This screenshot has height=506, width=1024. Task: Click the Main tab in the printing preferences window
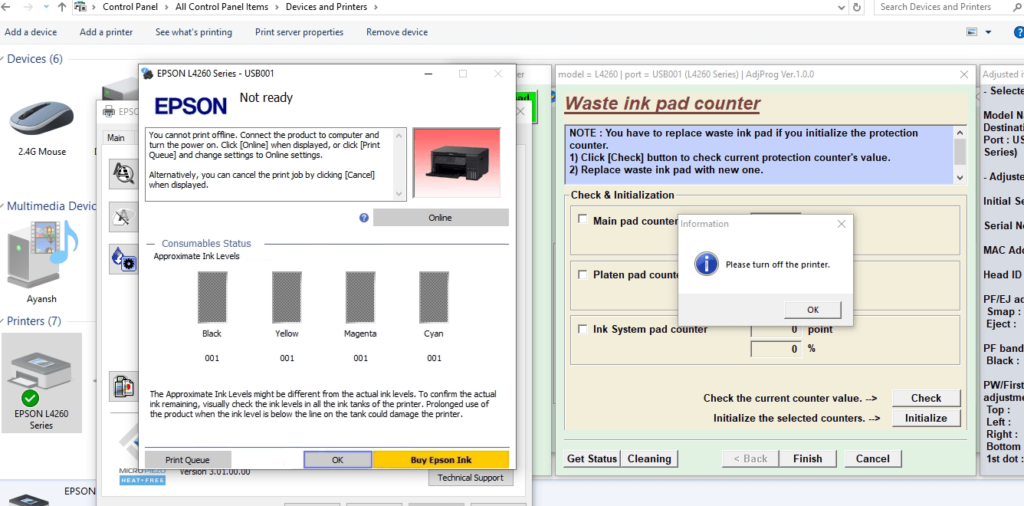coord(116,138)
